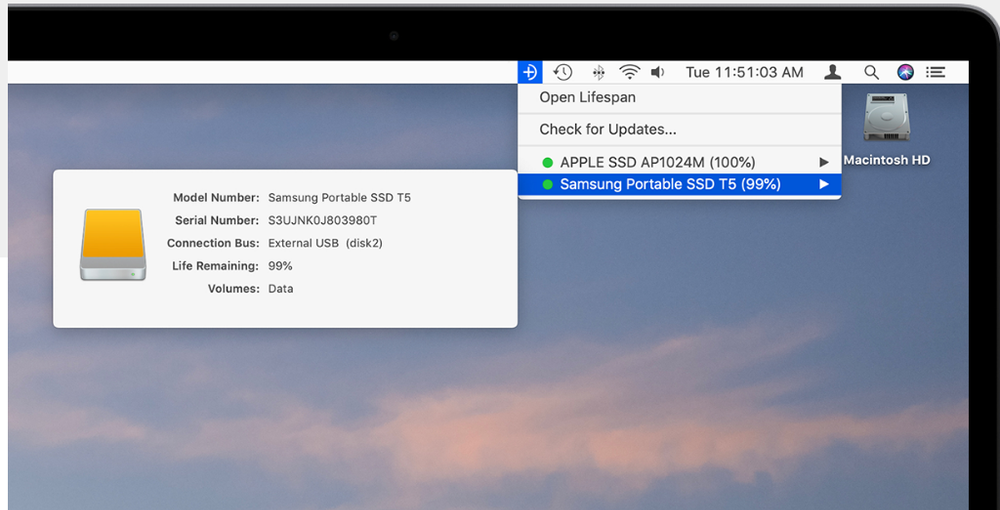Click serial number S3UJNK0J803980T

pyautogui.click(x=322, y=221)
